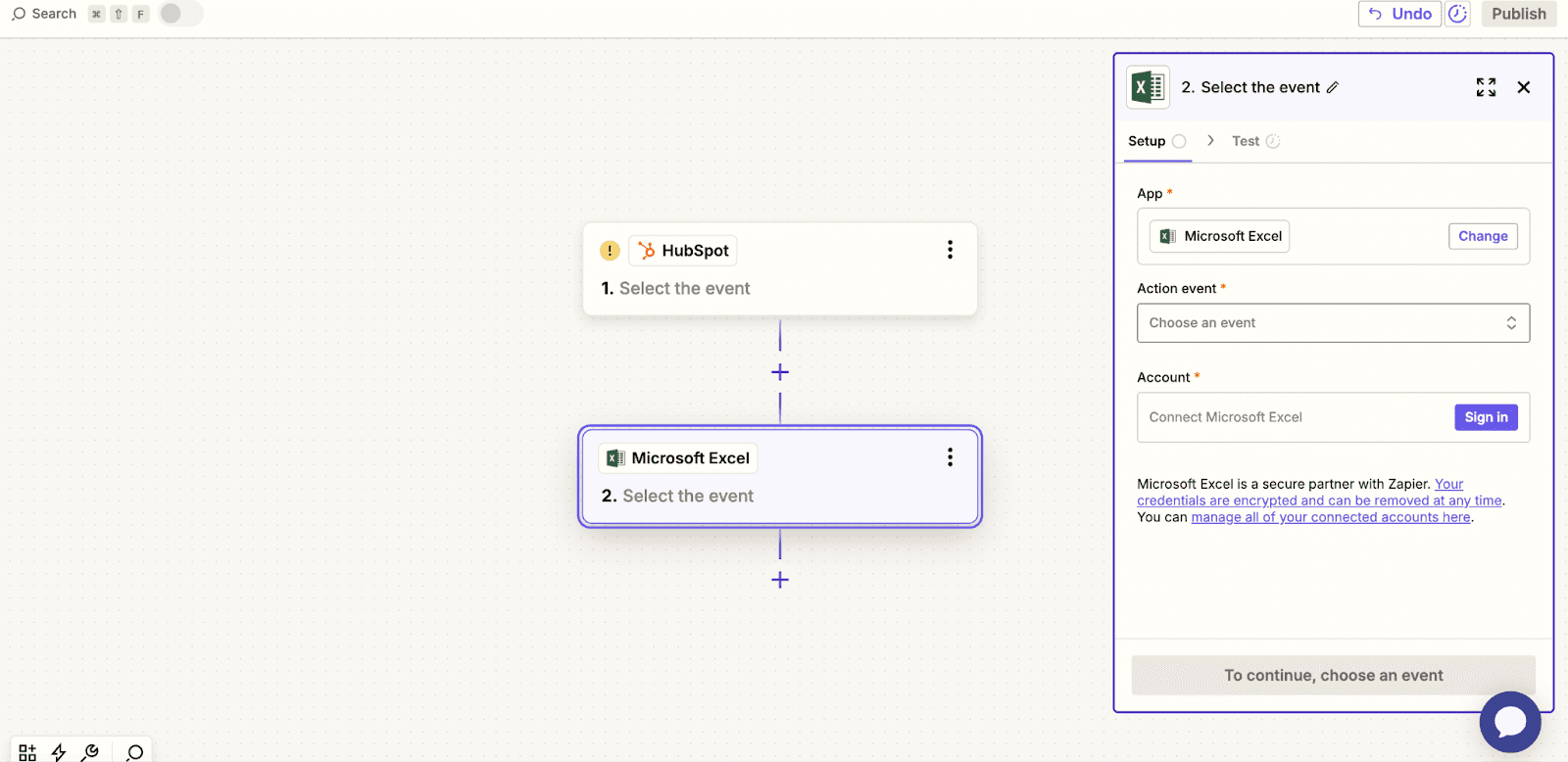The width and height of the screenshot is (1568, 762).
Task: Click Search in the top bar
Action: [44, 14]
